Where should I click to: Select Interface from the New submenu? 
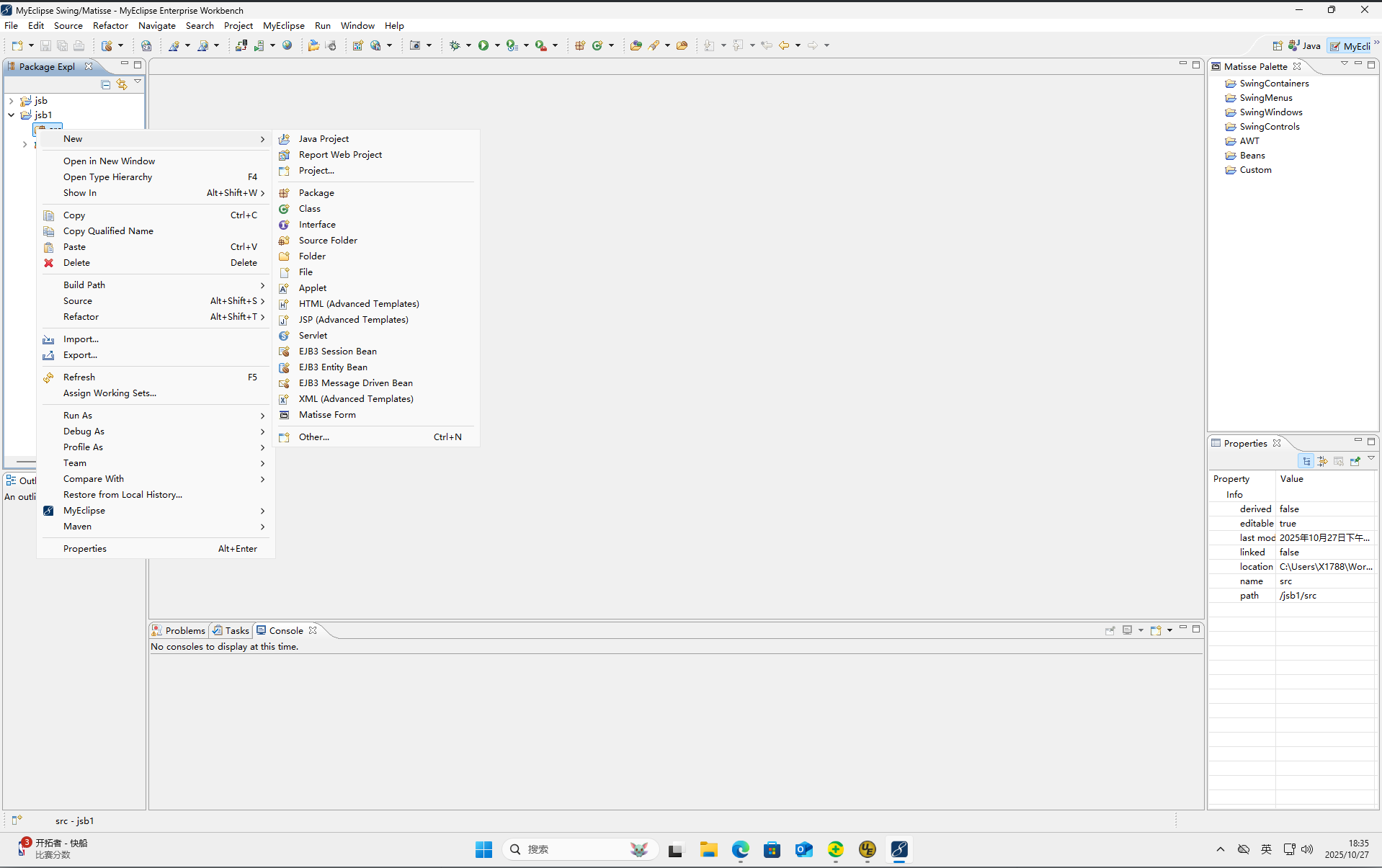point(376,225)
